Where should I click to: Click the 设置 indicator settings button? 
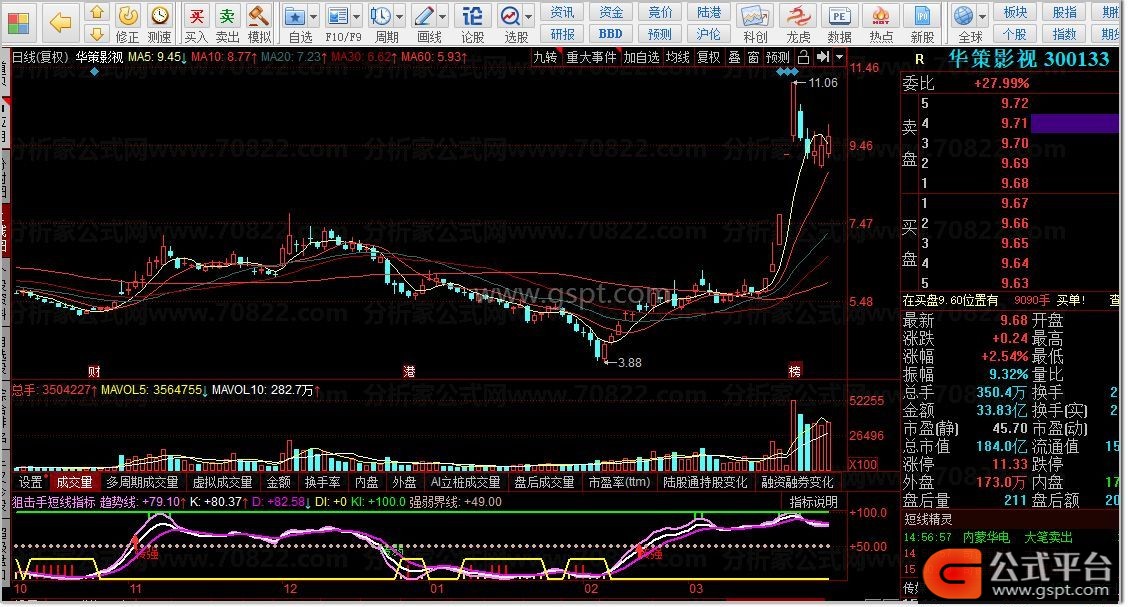tap(31, 482)
